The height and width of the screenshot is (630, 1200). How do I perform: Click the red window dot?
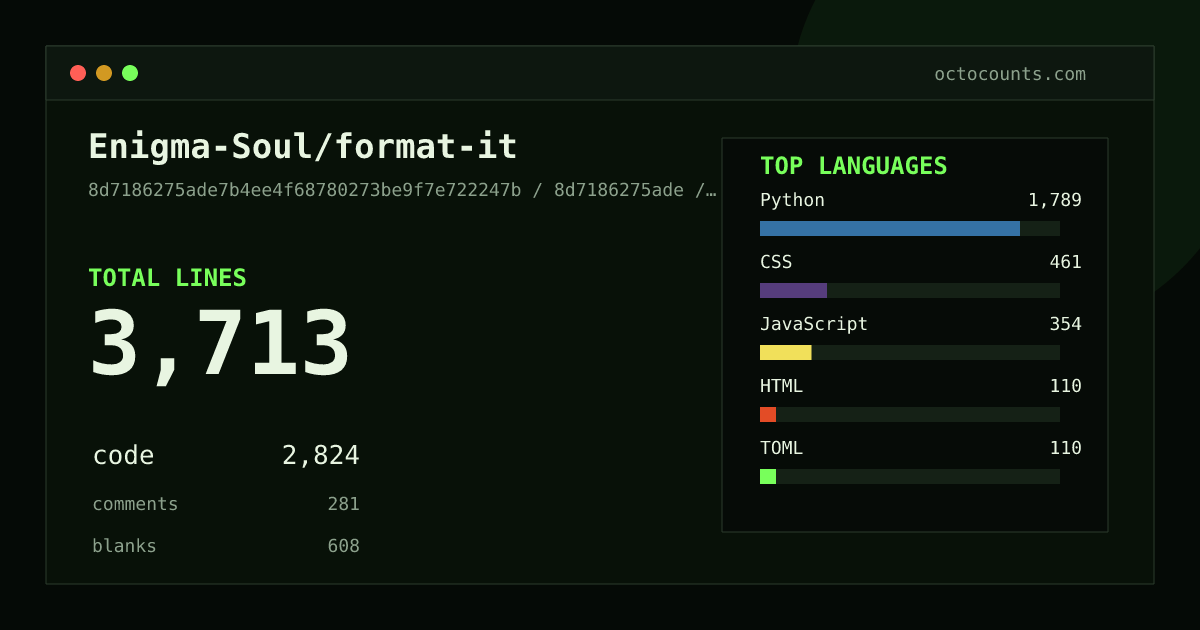(x=78, y=73)
